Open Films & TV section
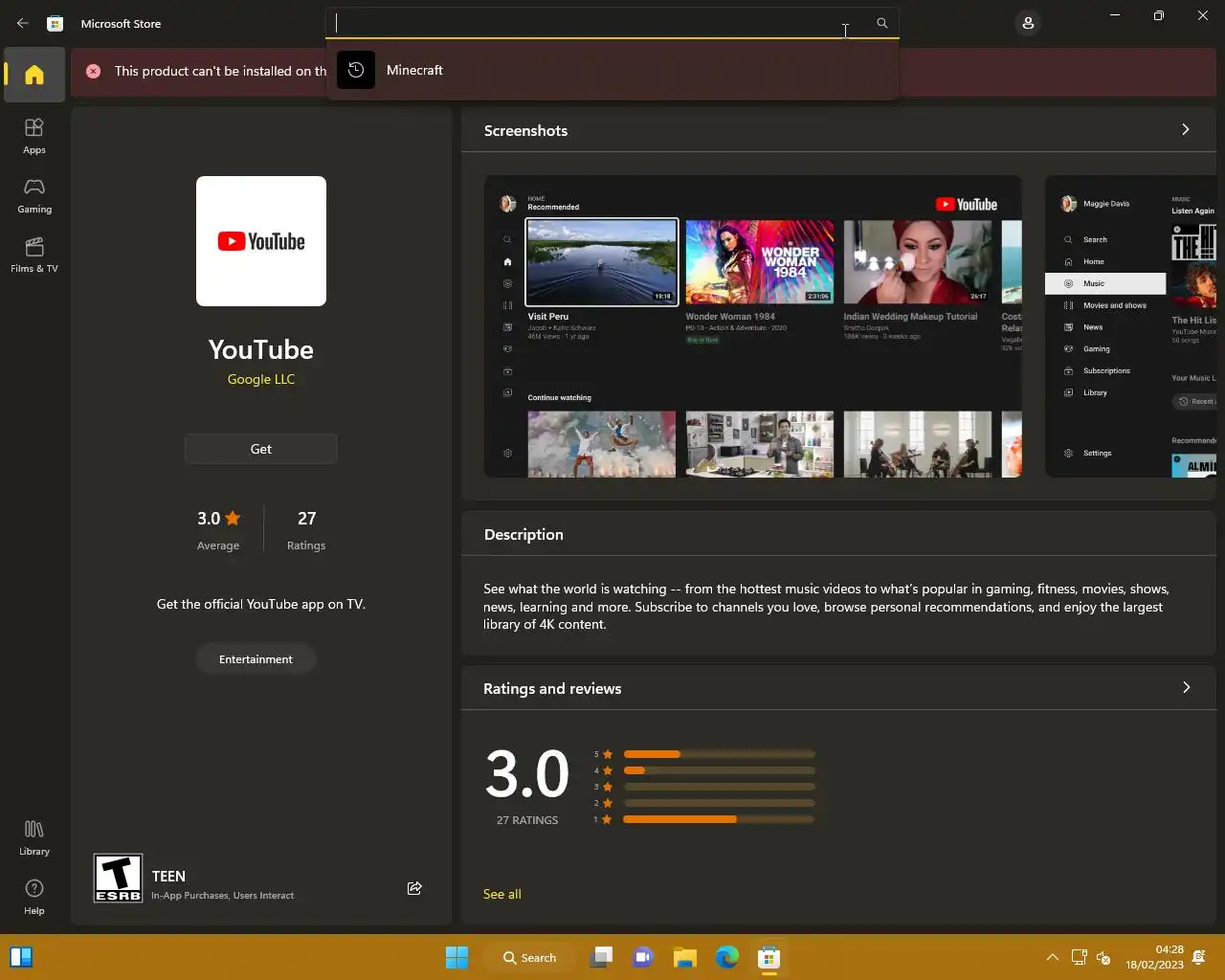Viewport: 1225px width, 980px height. click(34, 255)
